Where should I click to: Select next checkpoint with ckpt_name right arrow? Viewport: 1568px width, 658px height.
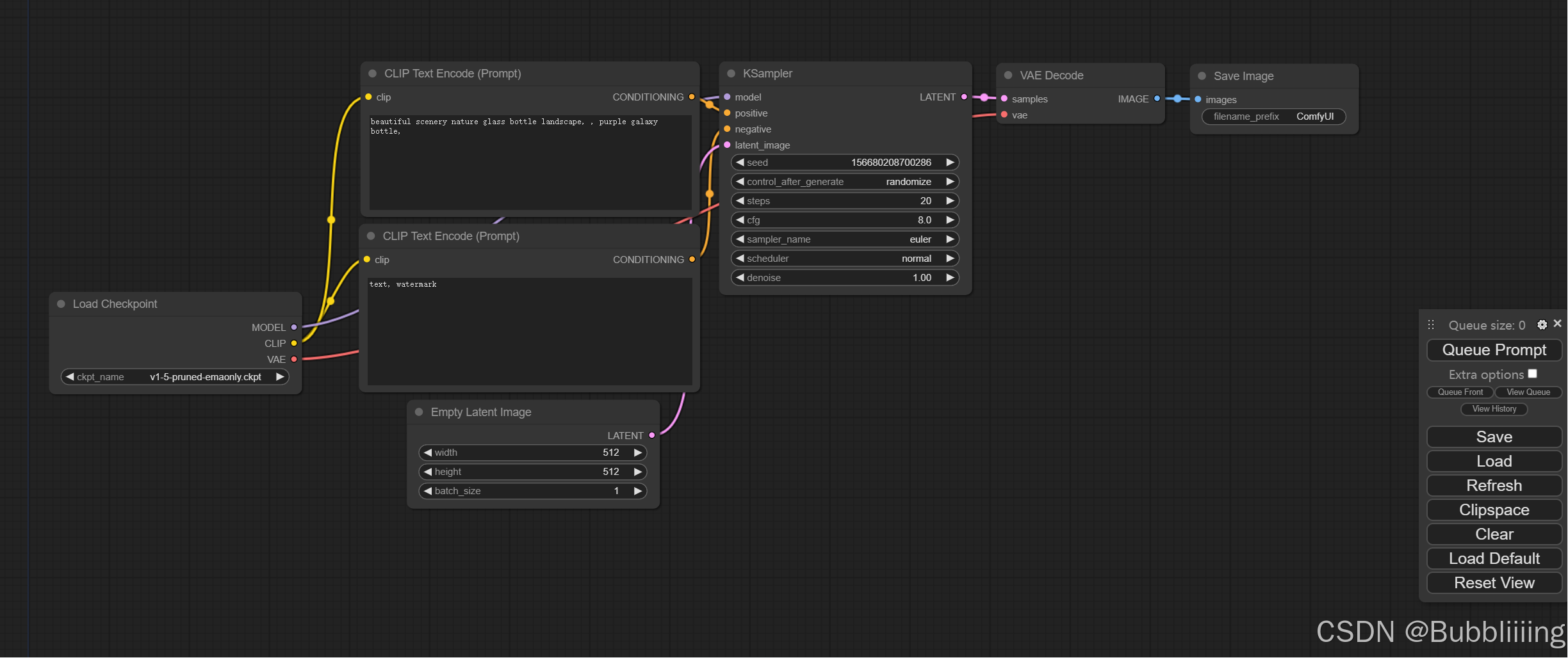click(280, 376)
